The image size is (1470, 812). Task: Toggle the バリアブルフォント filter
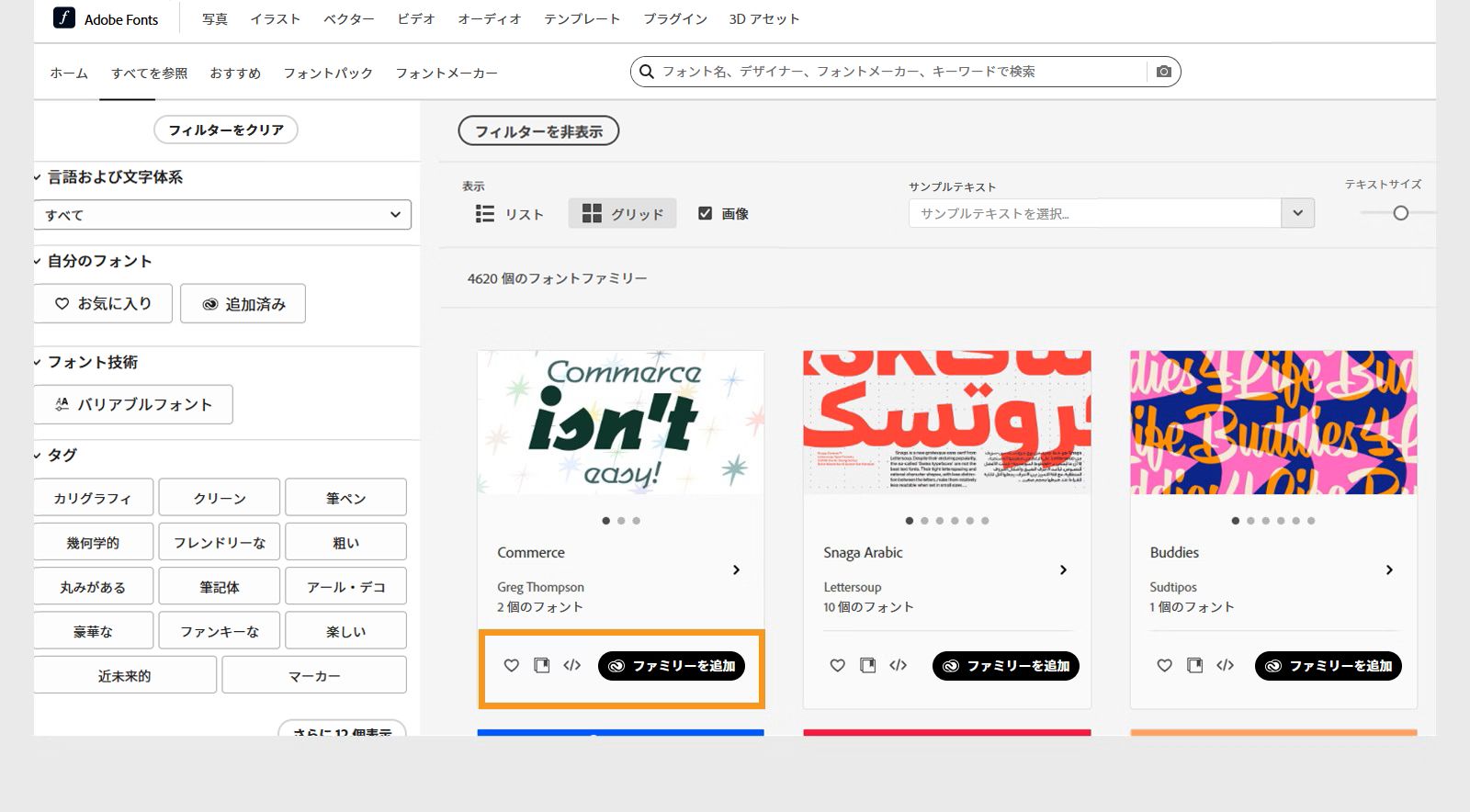click(133, 404)
